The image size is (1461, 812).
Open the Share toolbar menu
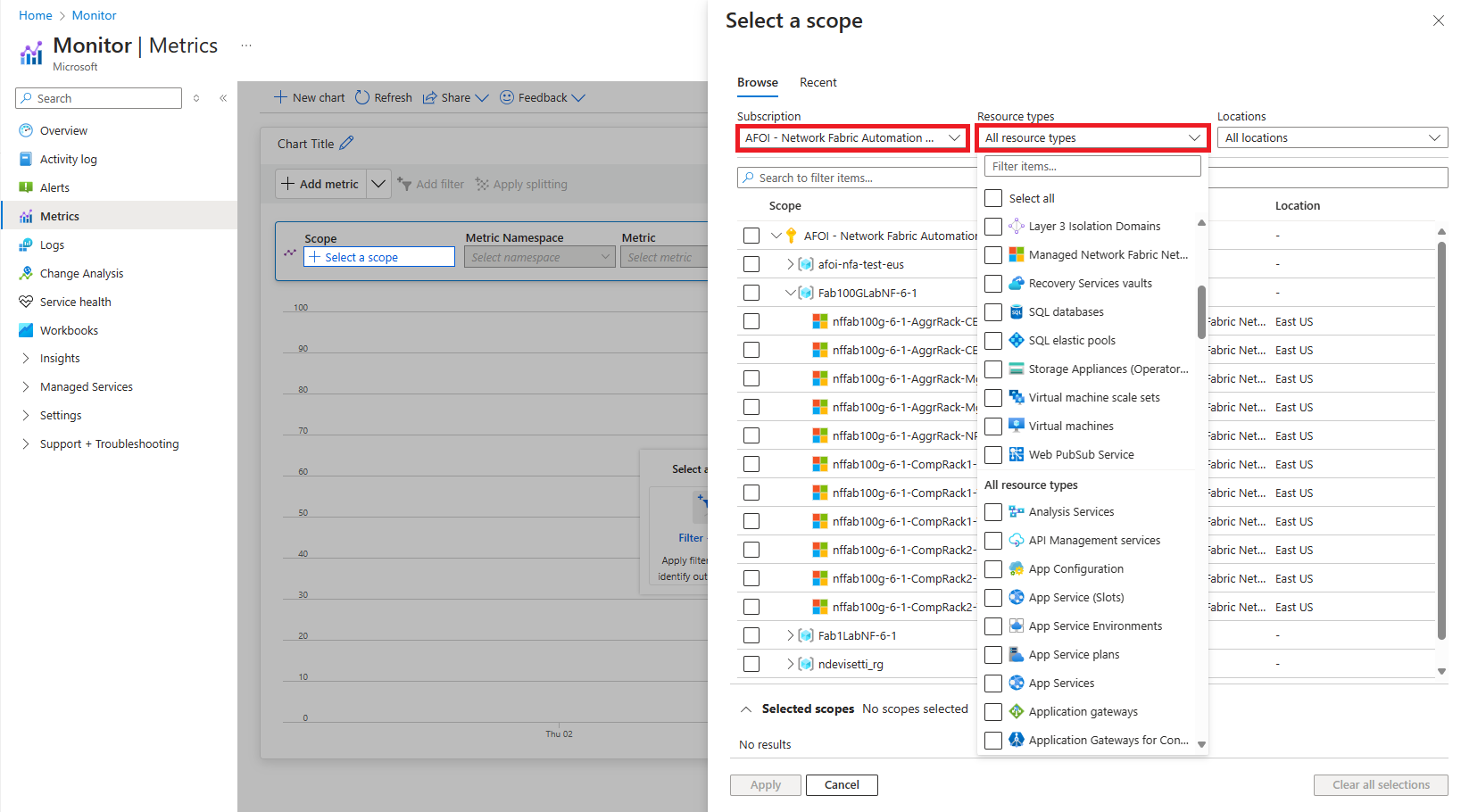(x=455, y=97)
